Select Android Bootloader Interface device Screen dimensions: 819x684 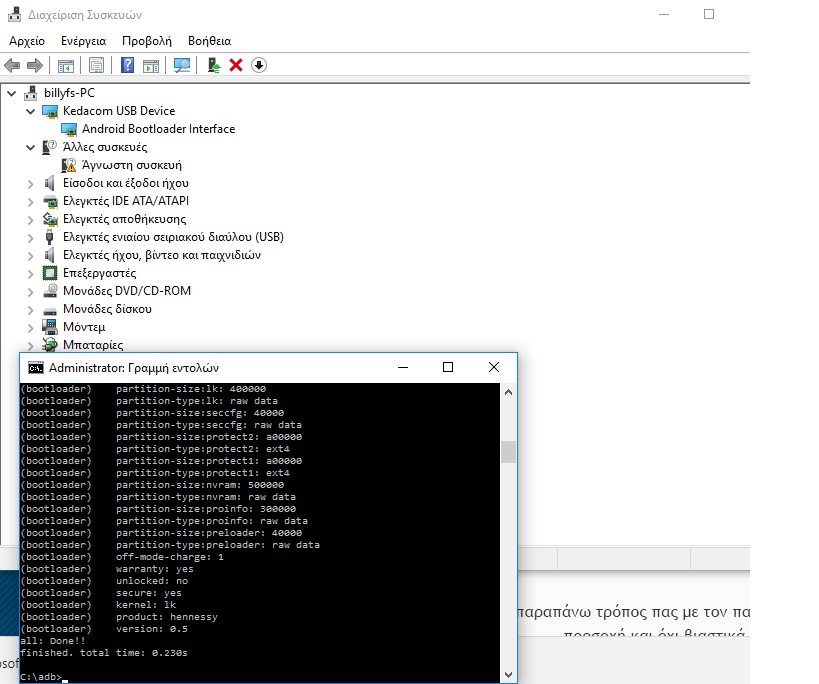pos(158,129)
